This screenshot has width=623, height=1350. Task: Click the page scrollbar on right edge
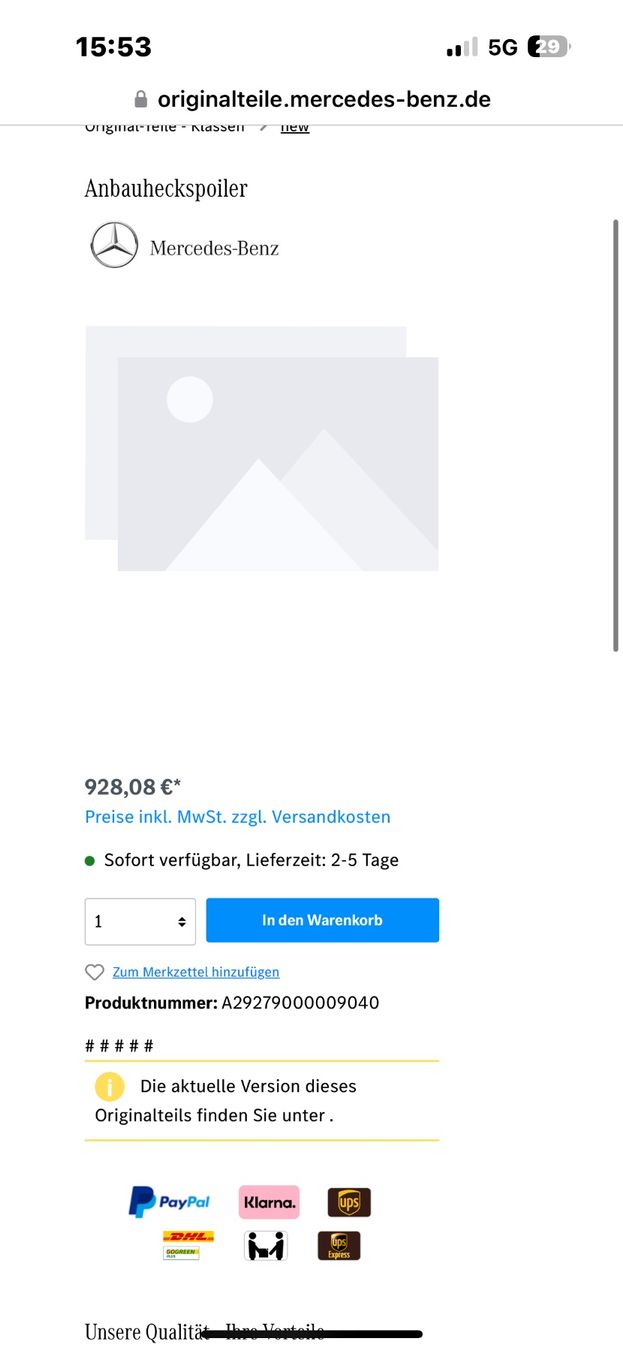coord(616,435)
